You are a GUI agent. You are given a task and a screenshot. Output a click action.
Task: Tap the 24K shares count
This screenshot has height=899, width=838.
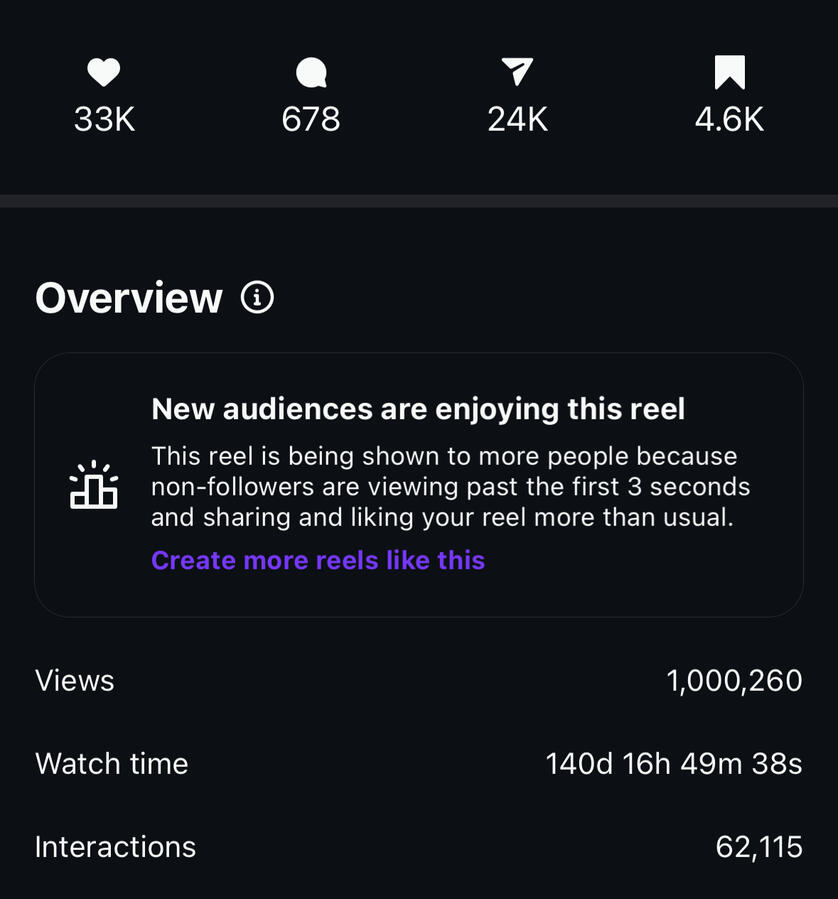point(517,120)
